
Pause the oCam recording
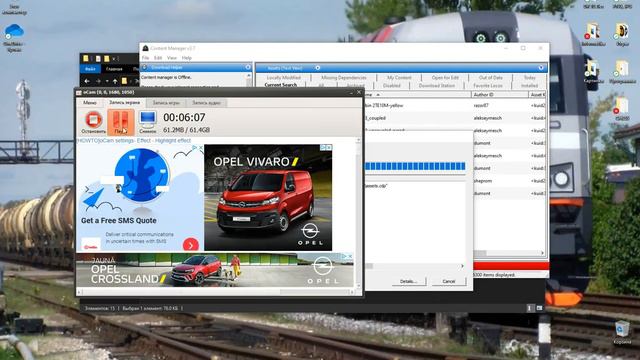point(120,122)
